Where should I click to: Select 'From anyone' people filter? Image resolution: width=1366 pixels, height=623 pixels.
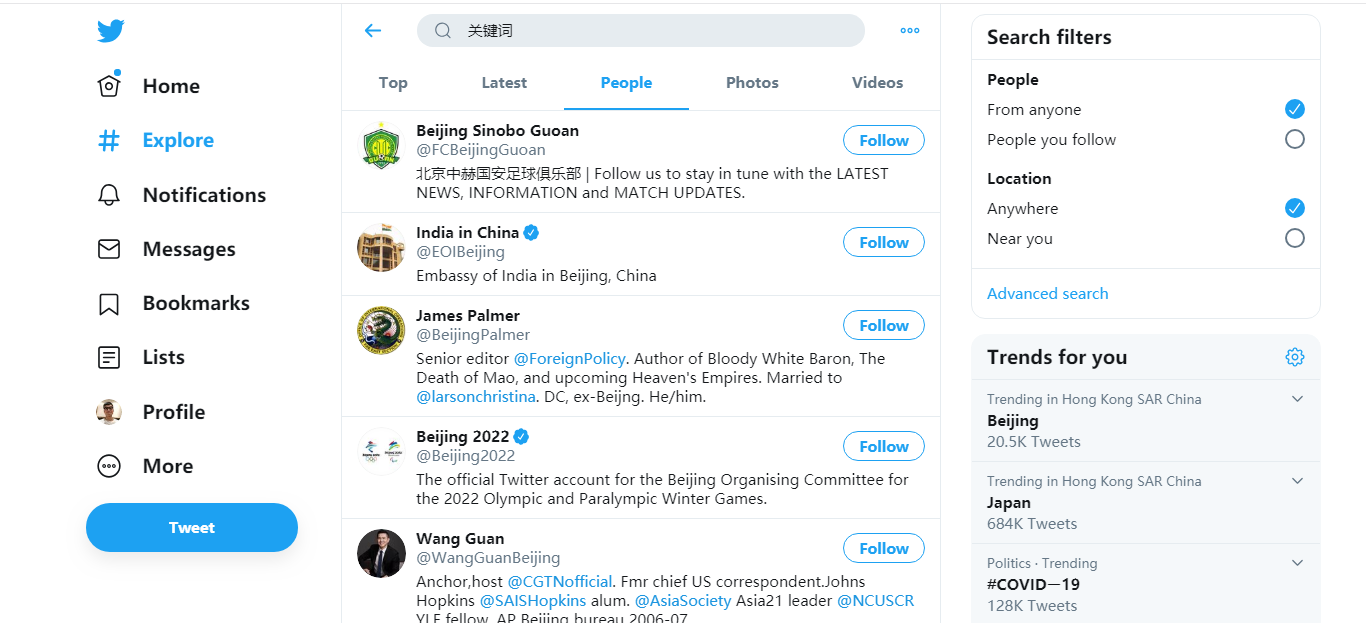click(1294, 109)
